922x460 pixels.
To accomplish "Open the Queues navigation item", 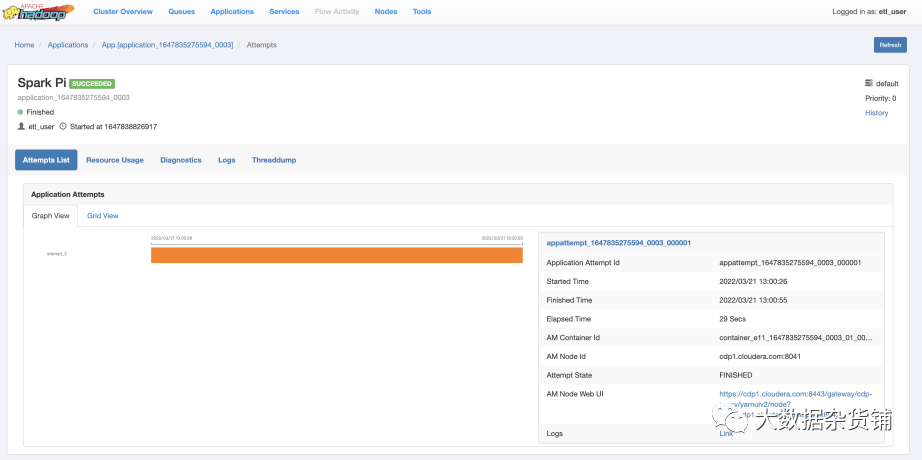I will coord(182,12).
